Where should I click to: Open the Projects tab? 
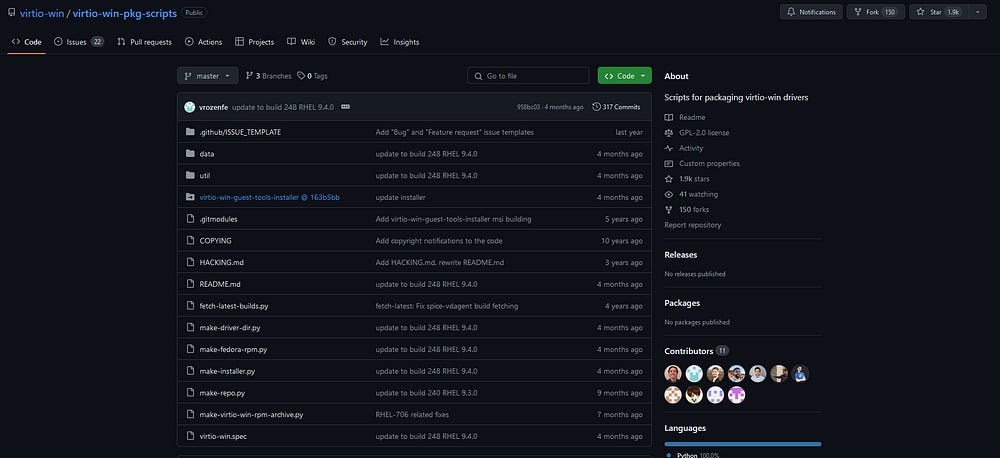254,42
